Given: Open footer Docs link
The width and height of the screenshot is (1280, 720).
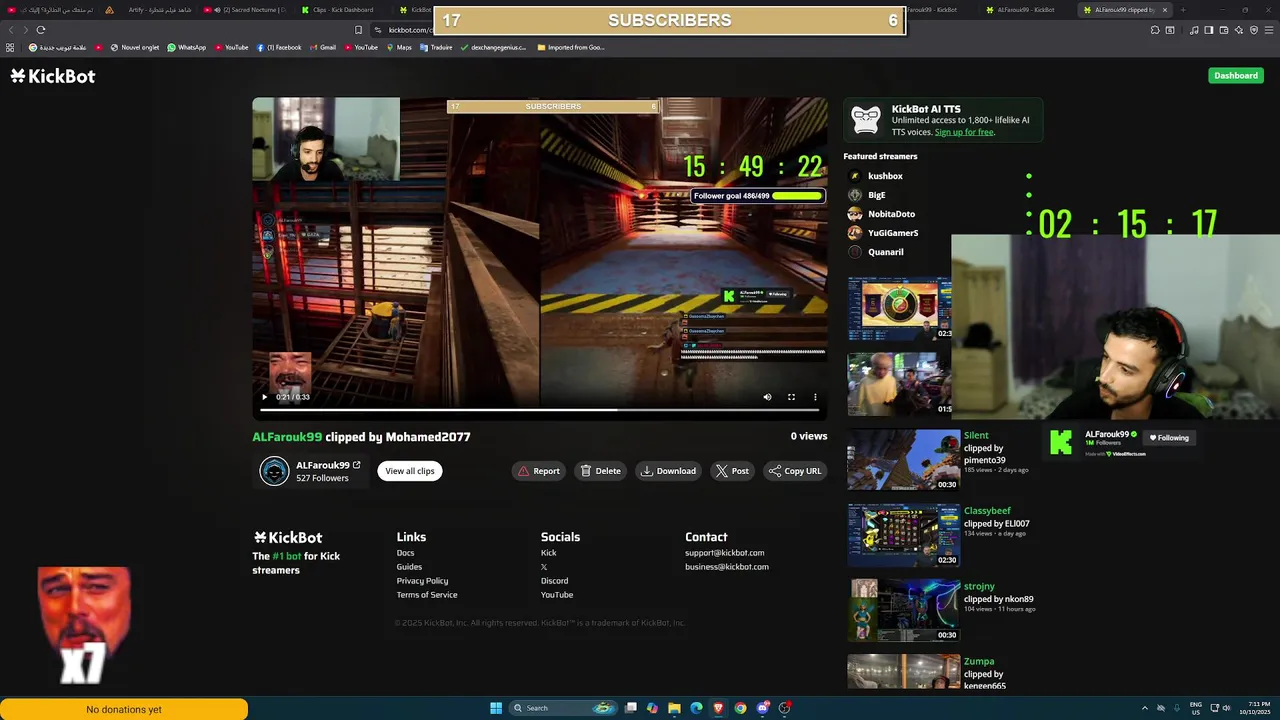Looking at the screenshot, I should click(405, 553).
